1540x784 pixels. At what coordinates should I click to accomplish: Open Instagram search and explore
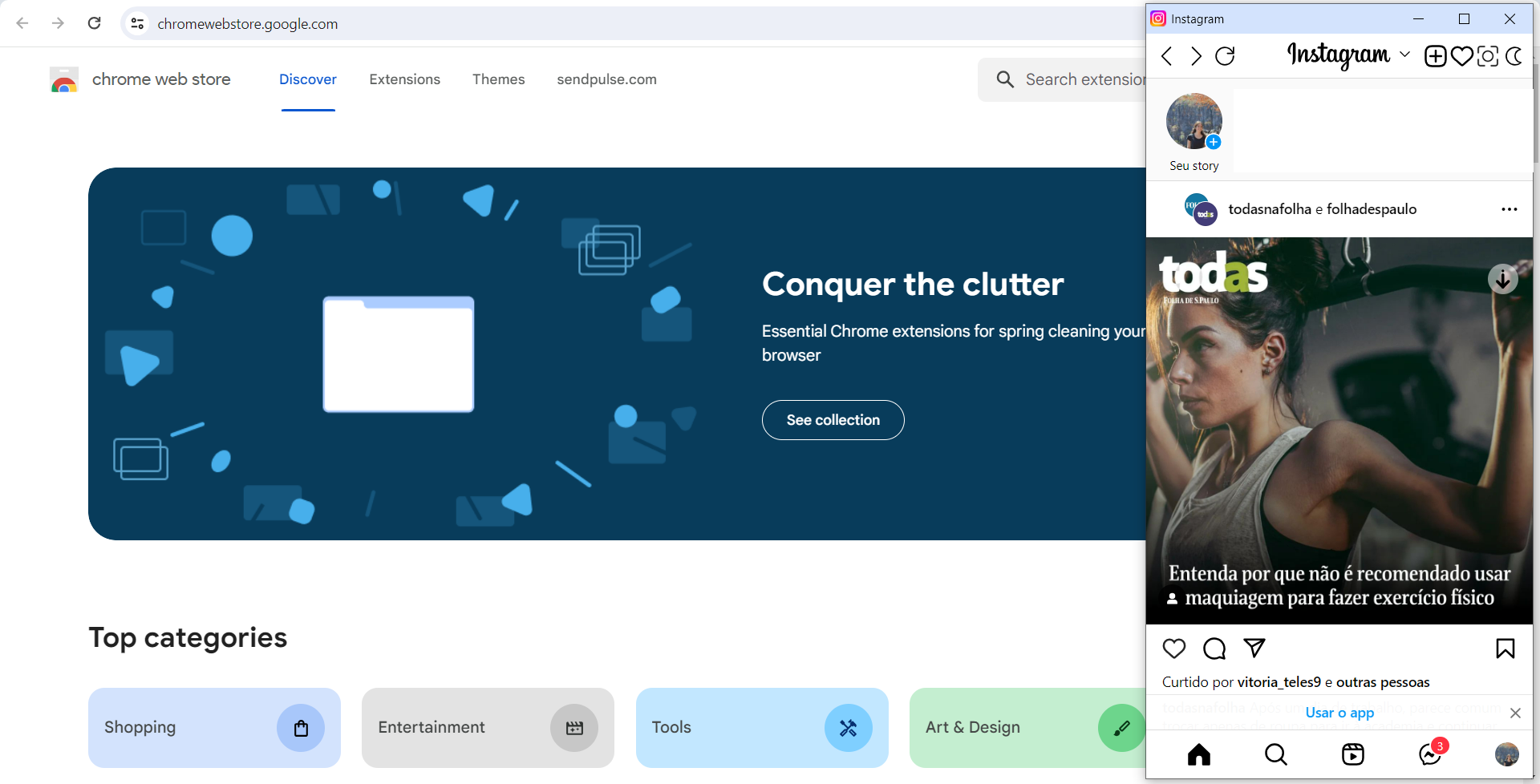point(1276,754)
